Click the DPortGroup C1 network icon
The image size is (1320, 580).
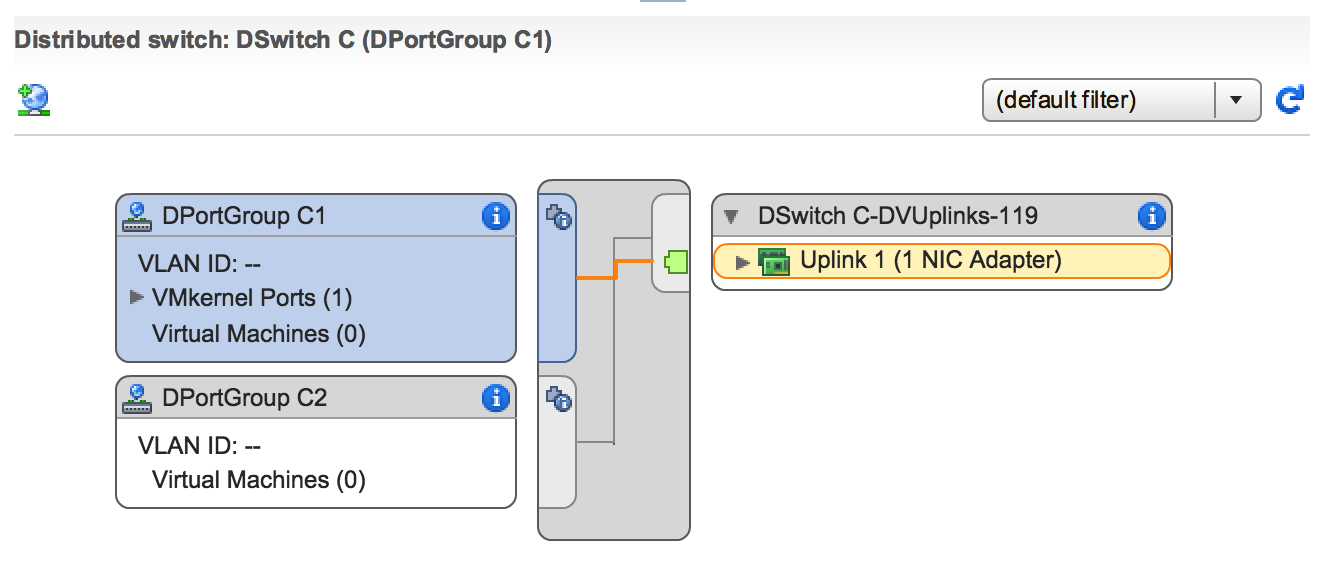(136, 216)
